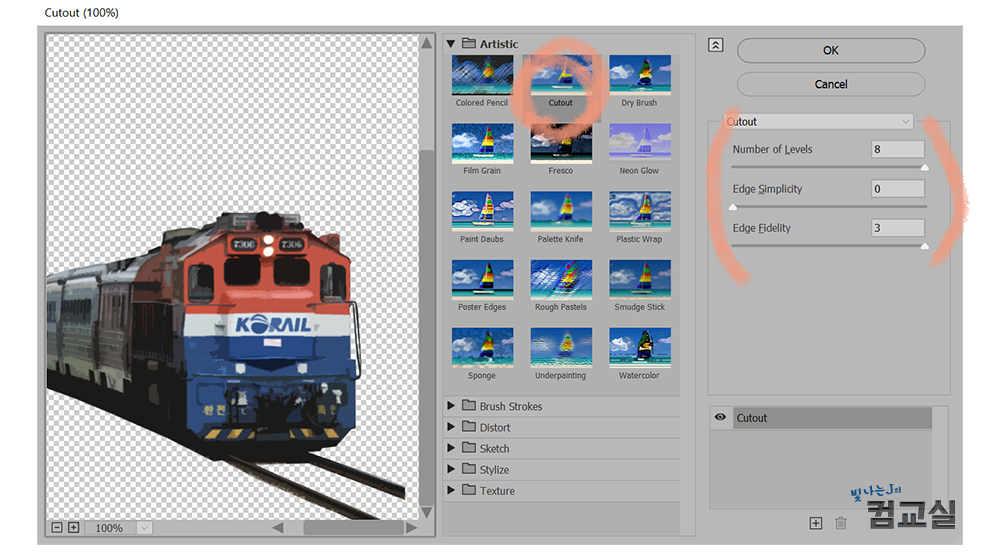Zoom out preview with minus button
Screen dimensions: 1000x553
pos(57,527)
